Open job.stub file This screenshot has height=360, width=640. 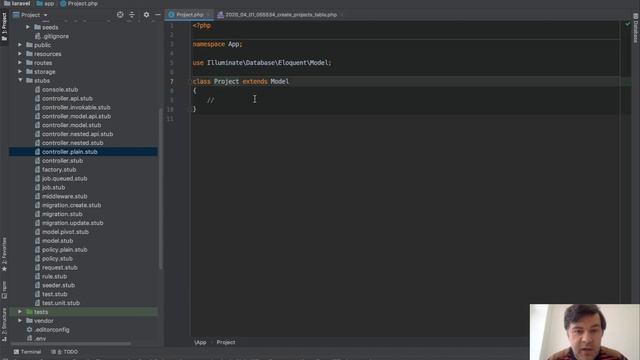tap(53, 188)
